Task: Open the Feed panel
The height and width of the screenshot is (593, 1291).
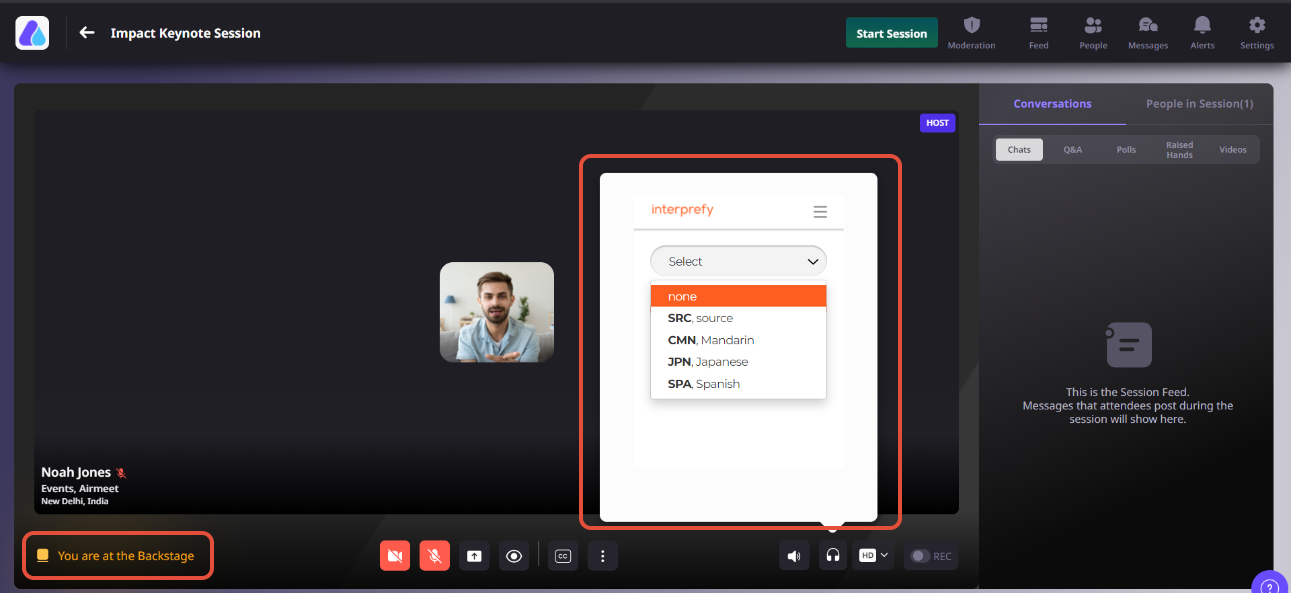Action: [x=1039, y=33]
